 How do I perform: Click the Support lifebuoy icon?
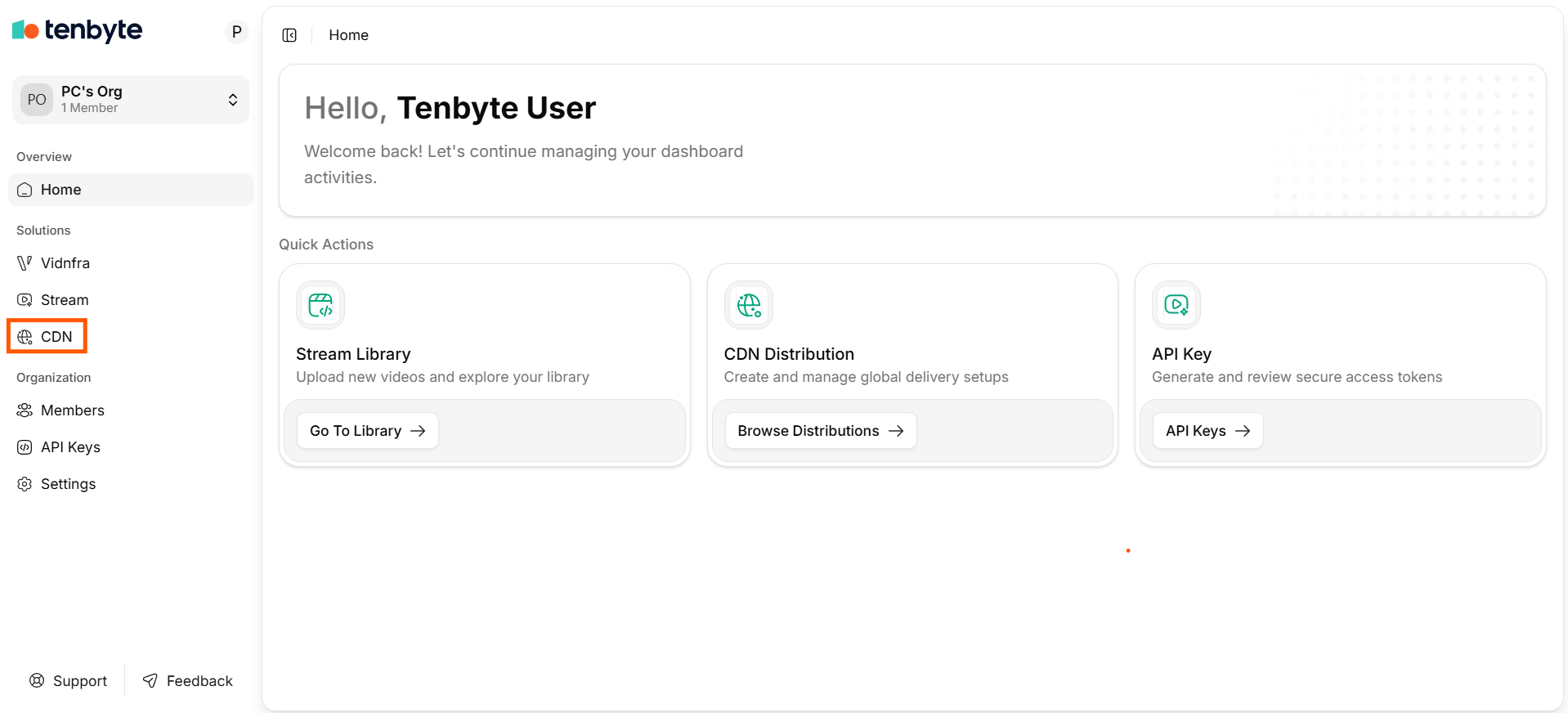[37, 680]
